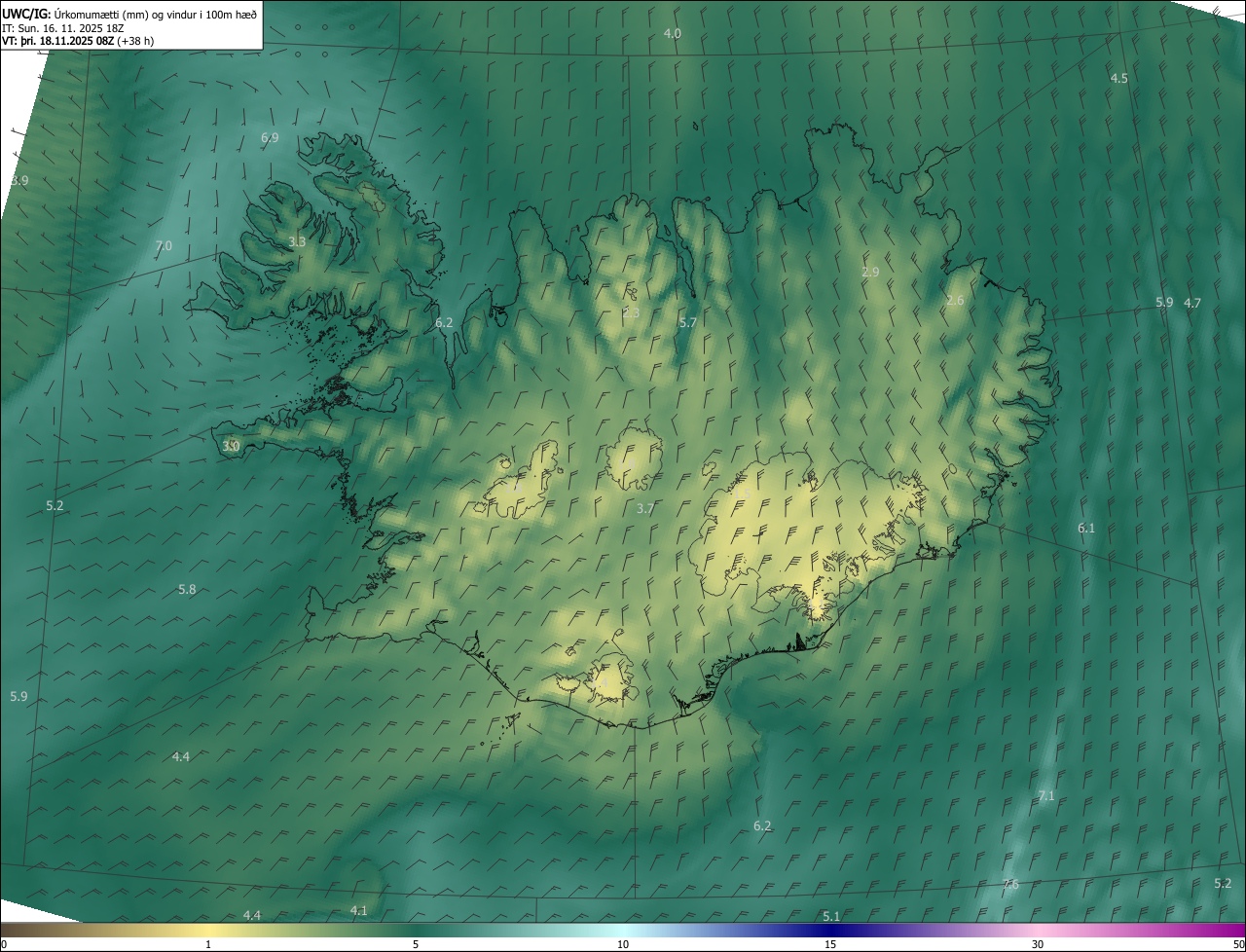Click the map title 'Úrkomumætti (mm) og vindur'
Image resolution: width=1246 pixels, height=952 pixels.
[x=128, y=13]
